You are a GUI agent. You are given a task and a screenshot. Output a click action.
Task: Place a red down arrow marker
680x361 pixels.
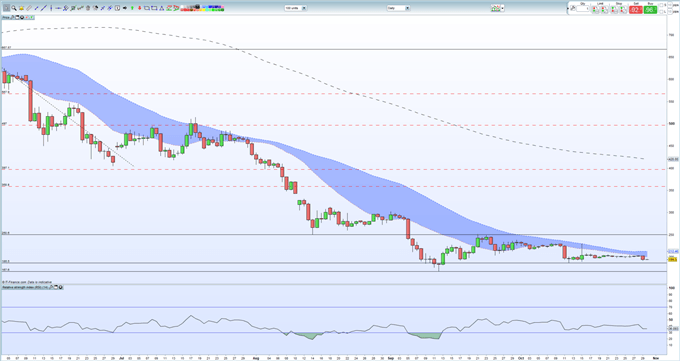tap(140, 8)
